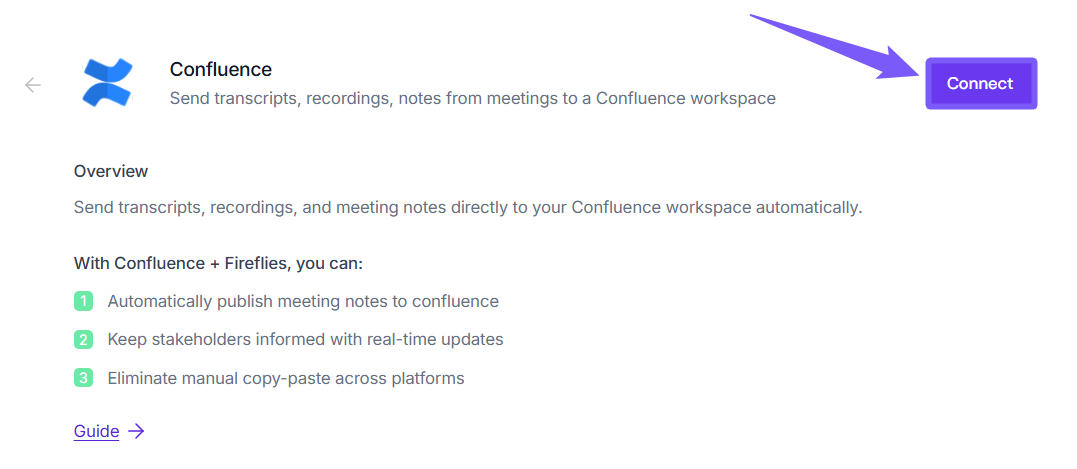Click the green number 2 badge
Screen dimensions: 1077x469
pos(83,340)
